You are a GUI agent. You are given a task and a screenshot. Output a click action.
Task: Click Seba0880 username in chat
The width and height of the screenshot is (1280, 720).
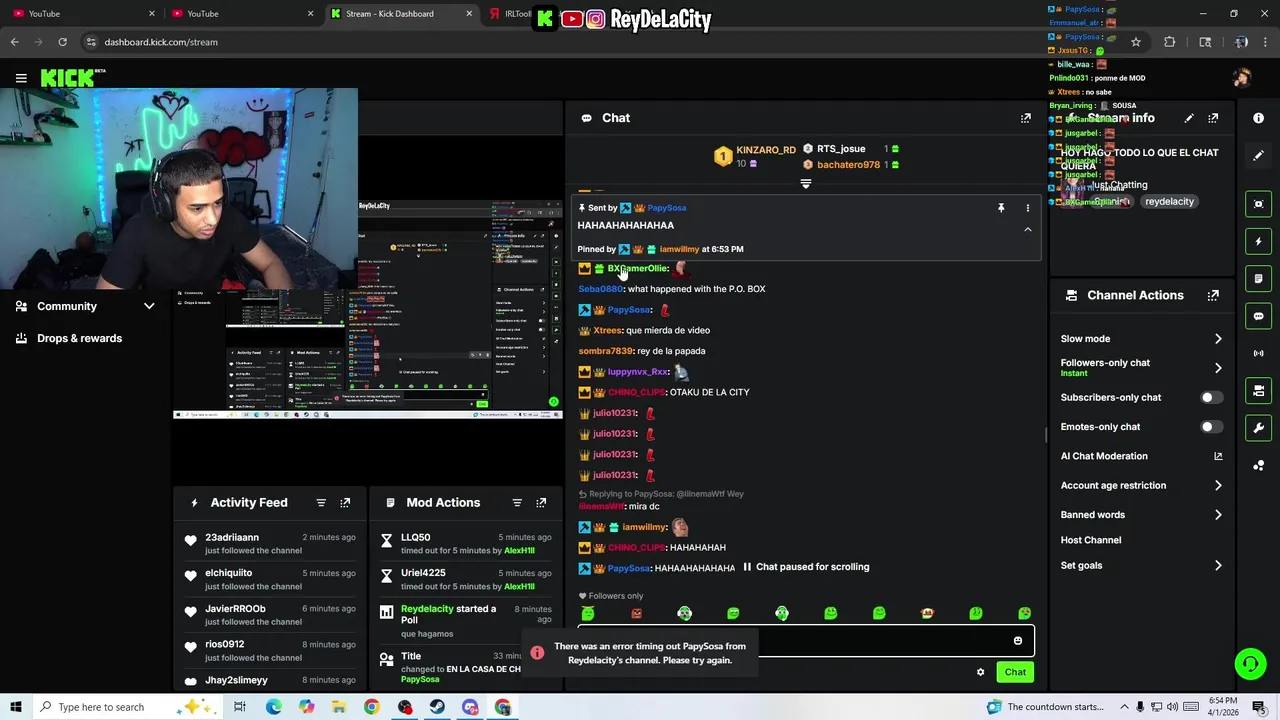pyautogui.click(x=600, y=289)
